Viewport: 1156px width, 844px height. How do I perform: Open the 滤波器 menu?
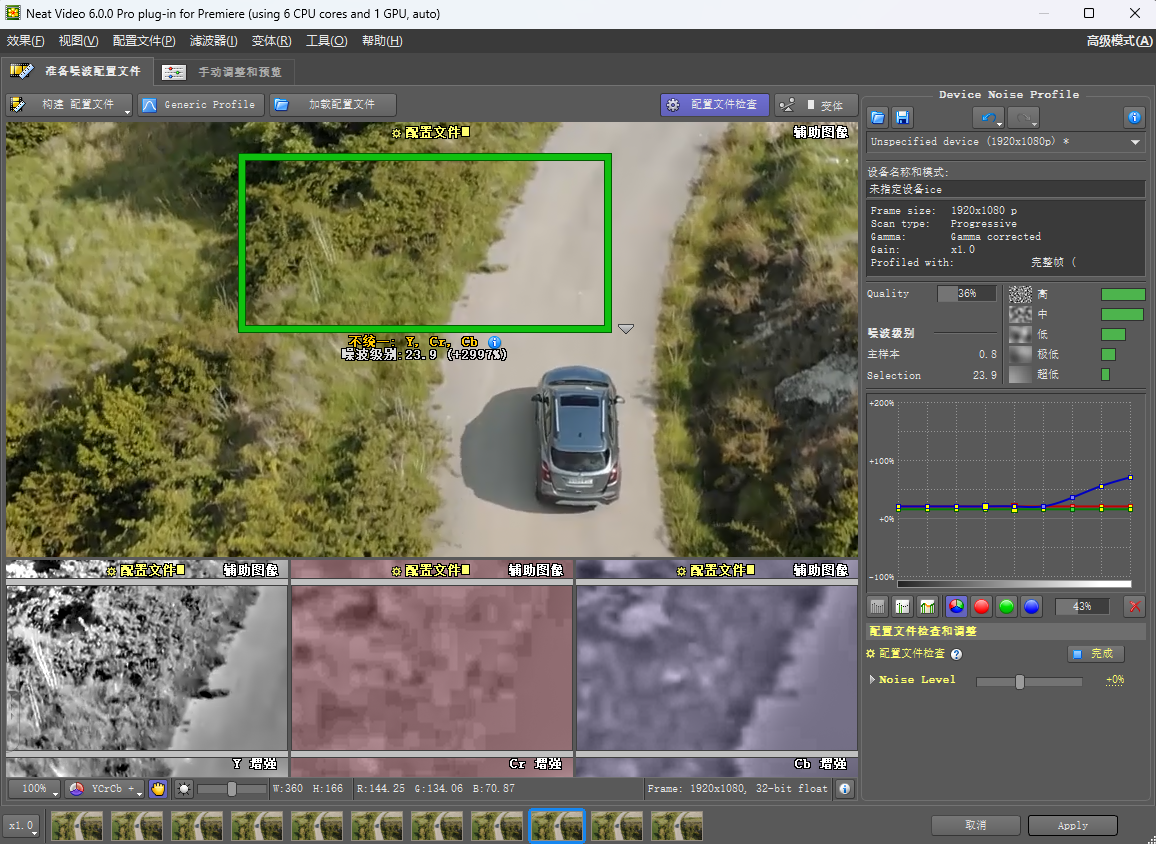click(x=214, y=41)
